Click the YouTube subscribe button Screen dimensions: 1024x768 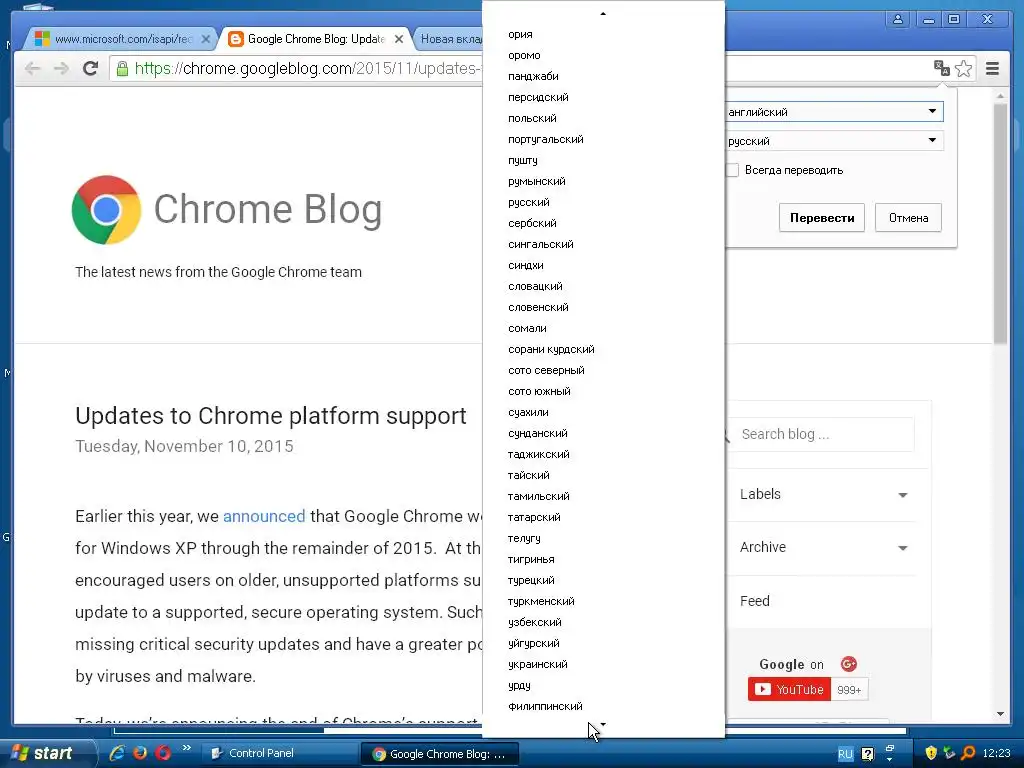(789, 690)
